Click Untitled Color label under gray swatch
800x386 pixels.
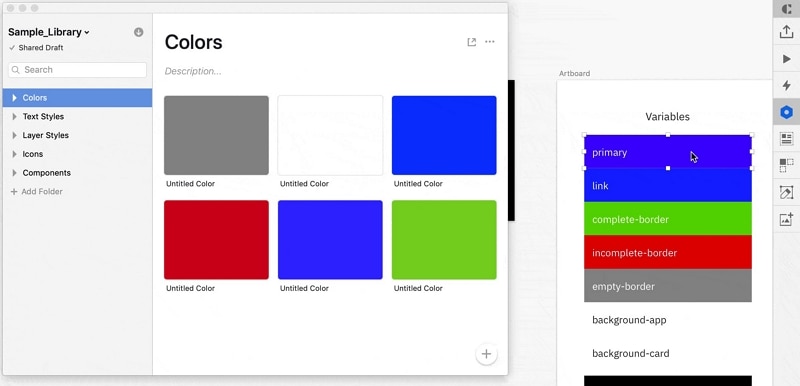click(x=190, y=184)
